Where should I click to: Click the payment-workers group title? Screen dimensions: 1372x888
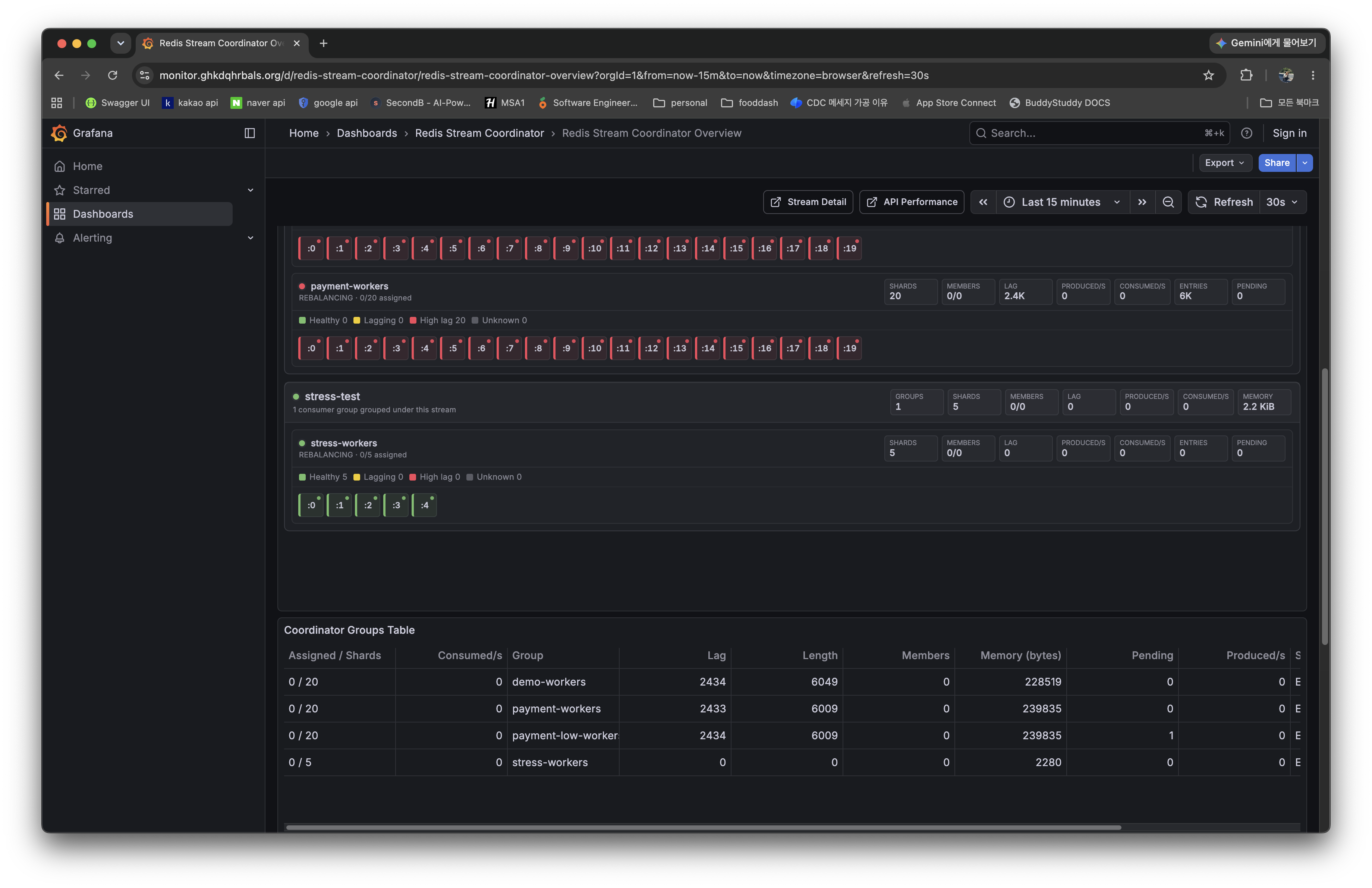tap(349, 286)
